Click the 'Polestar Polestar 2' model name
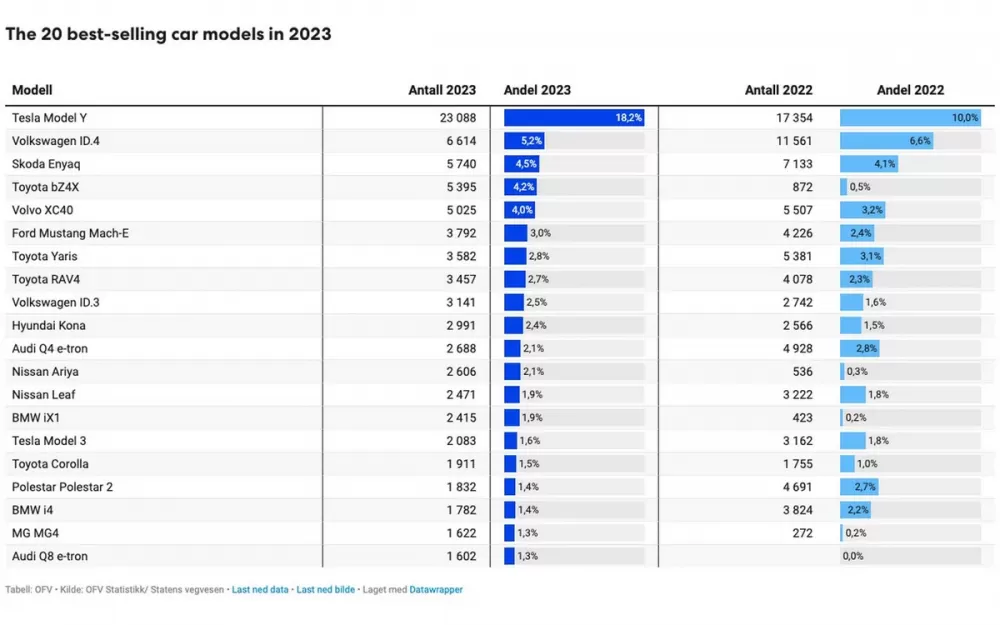Screen dimensions: 1000x625 click(x=62, y=487)
